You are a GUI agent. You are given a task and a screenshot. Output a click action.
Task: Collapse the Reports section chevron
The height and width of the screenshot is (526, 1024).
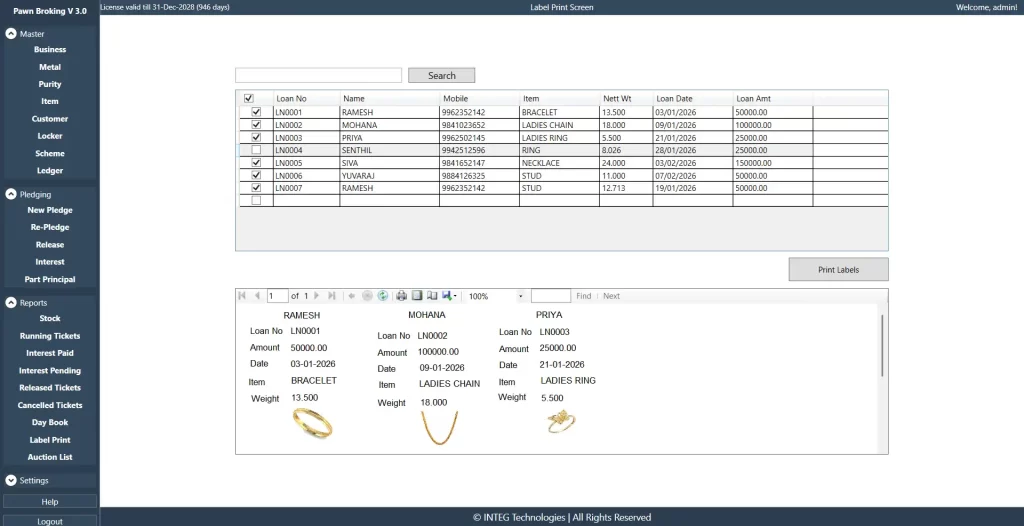10,303
